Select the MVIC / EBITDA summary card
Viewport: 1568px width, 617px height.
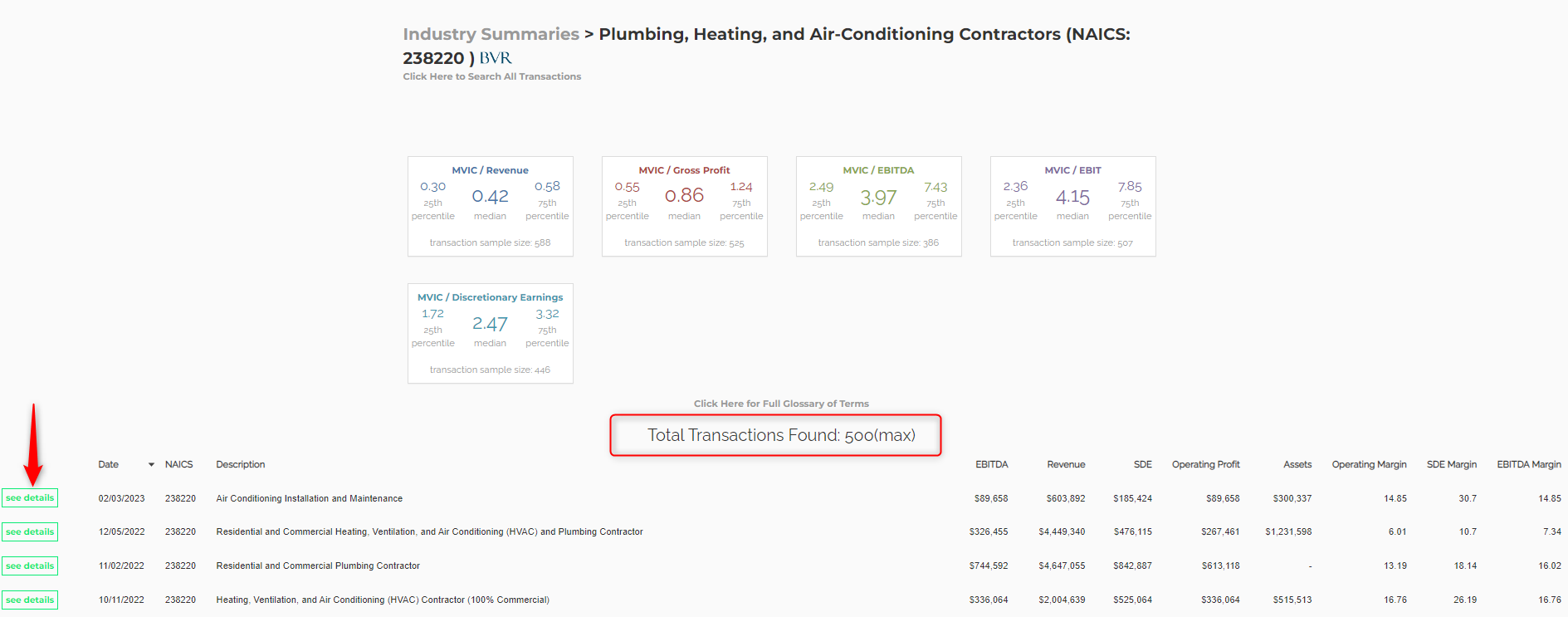(x=878, y=206)
